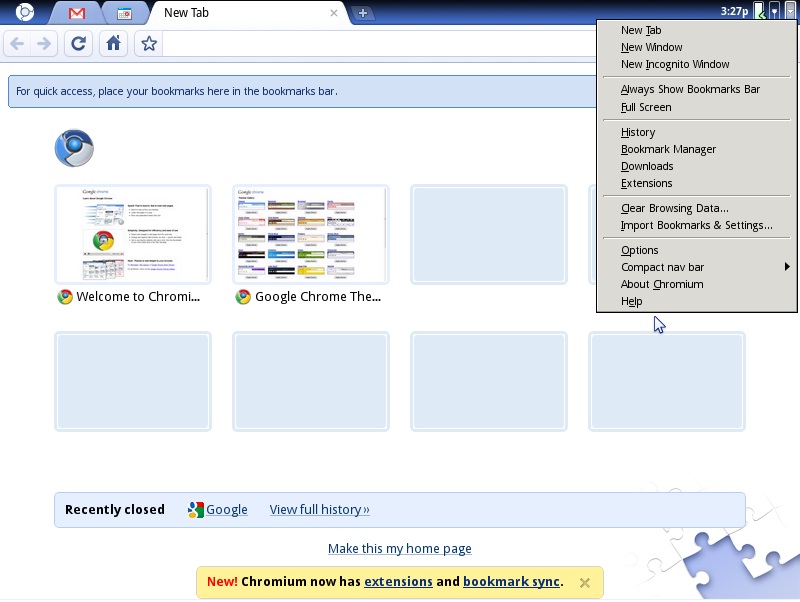Image resolution: width=800 pixels, height=602 pixels.
Task: Bookmark this page with star icon
Action: 148,44
